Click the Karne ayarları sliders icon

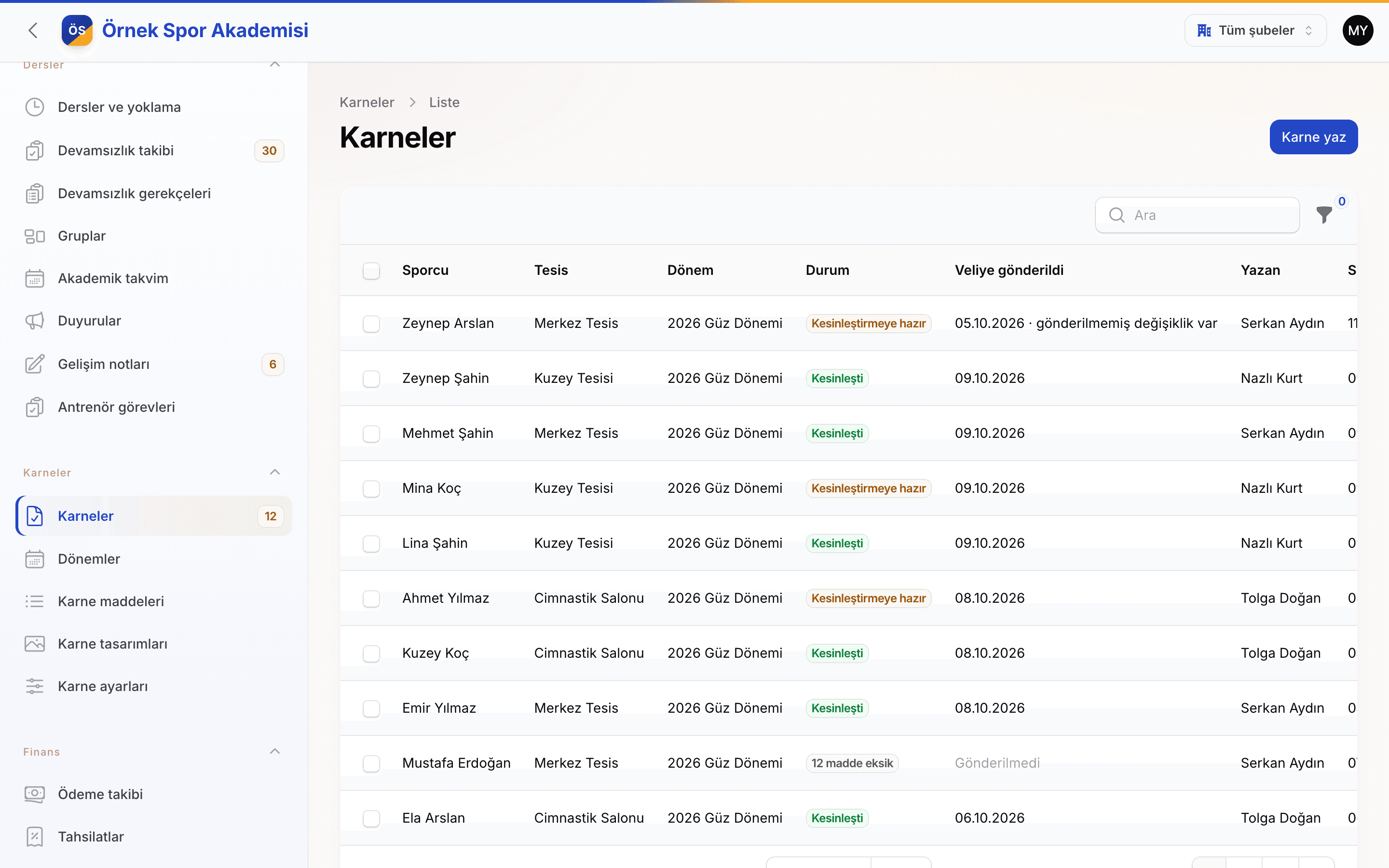pyautogui.click(x=34, y=687)
